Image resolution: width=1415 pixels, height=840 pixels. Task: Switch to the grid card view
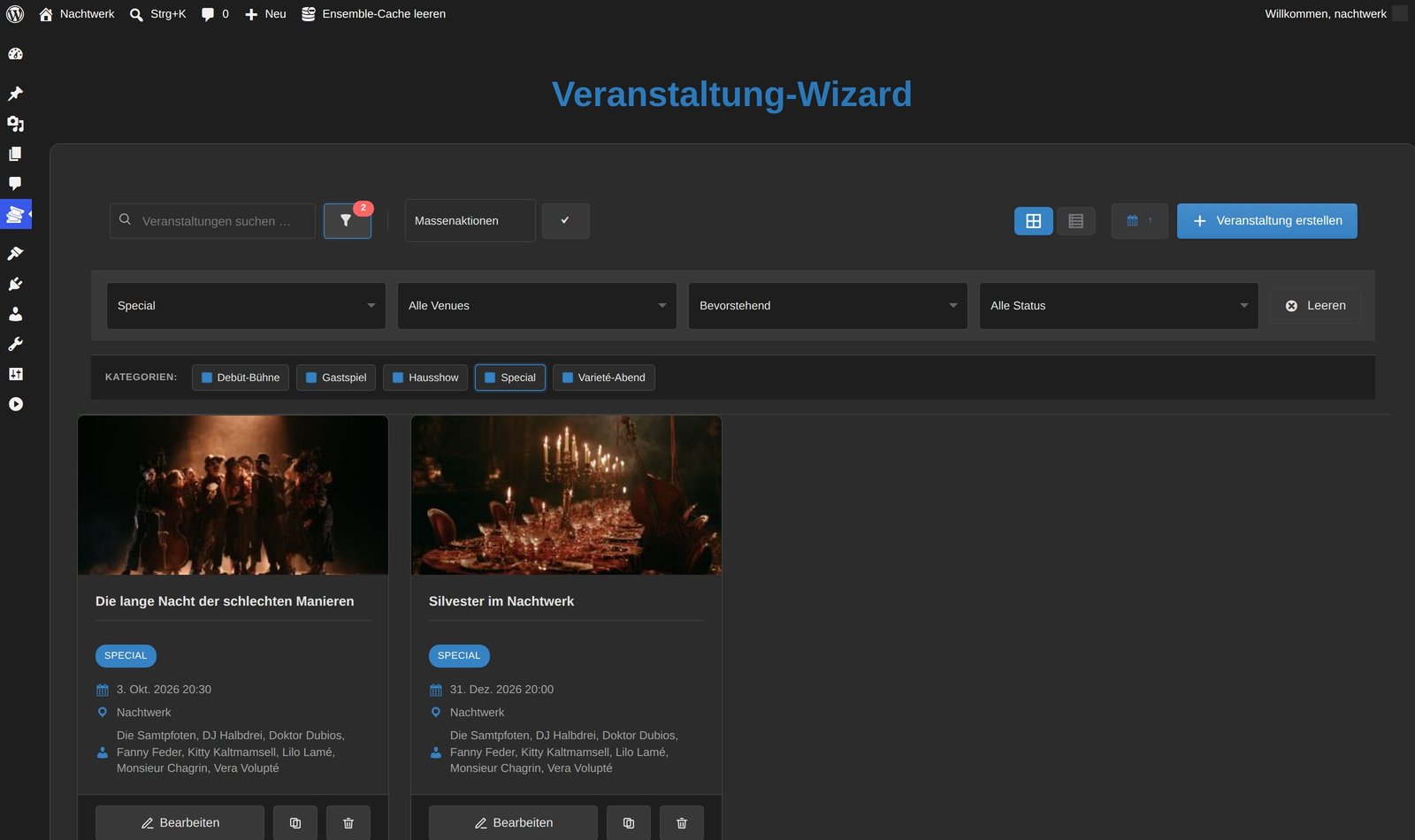tap(1033, 221)
